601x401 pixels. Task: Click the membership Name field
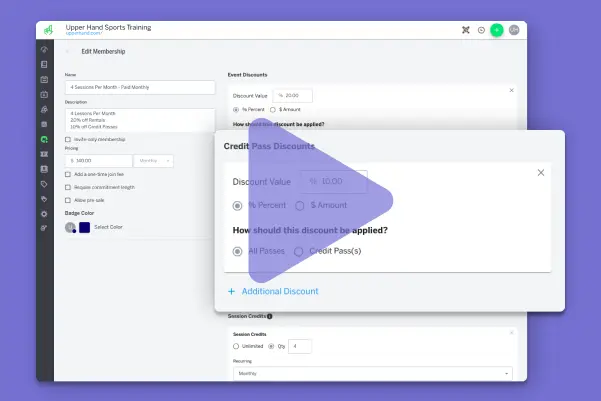(x=140, y=87)
